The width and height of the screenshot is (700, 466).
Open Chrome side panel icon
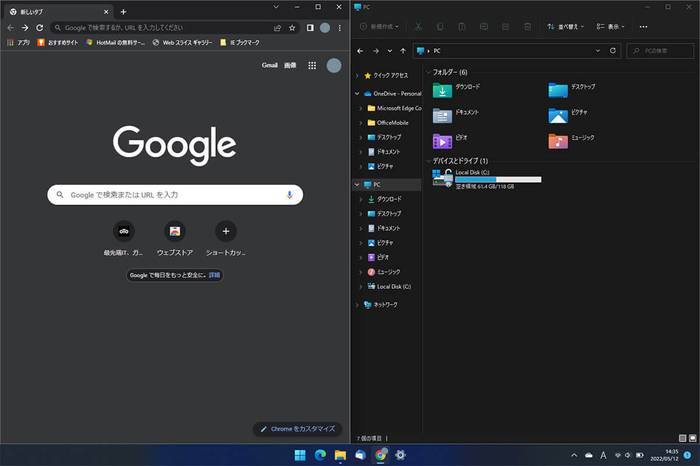point(310,28)
